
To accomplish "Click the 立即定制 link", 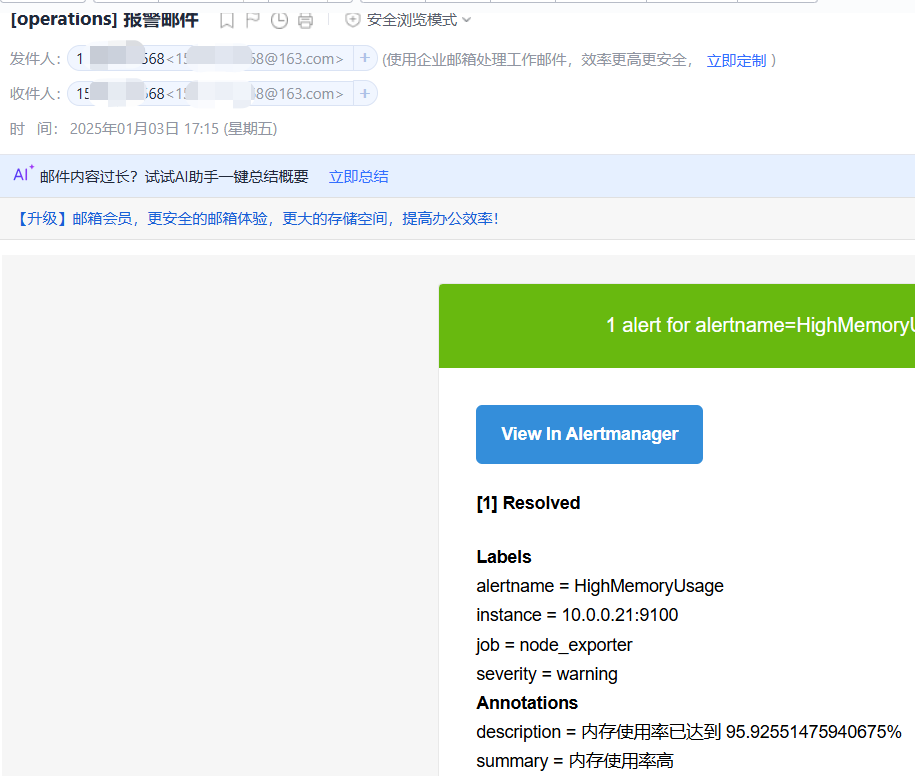I will 736,60.
